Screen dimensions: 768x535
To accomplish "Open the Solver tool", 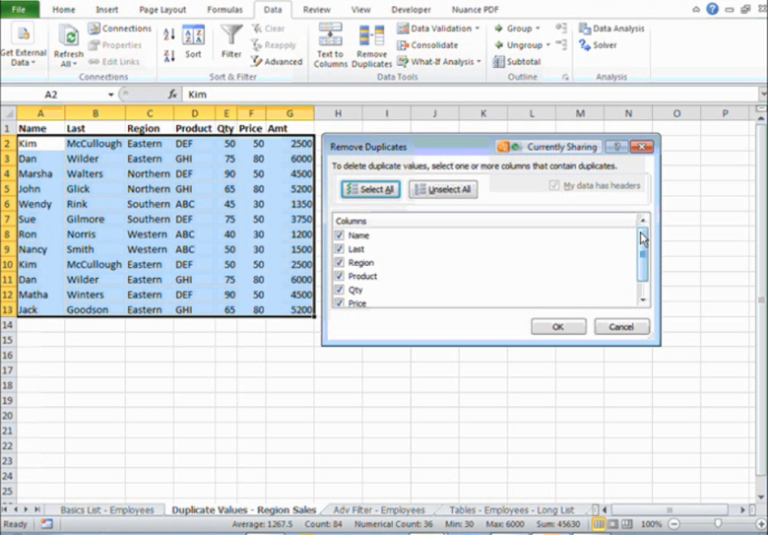I will [598, 45].
